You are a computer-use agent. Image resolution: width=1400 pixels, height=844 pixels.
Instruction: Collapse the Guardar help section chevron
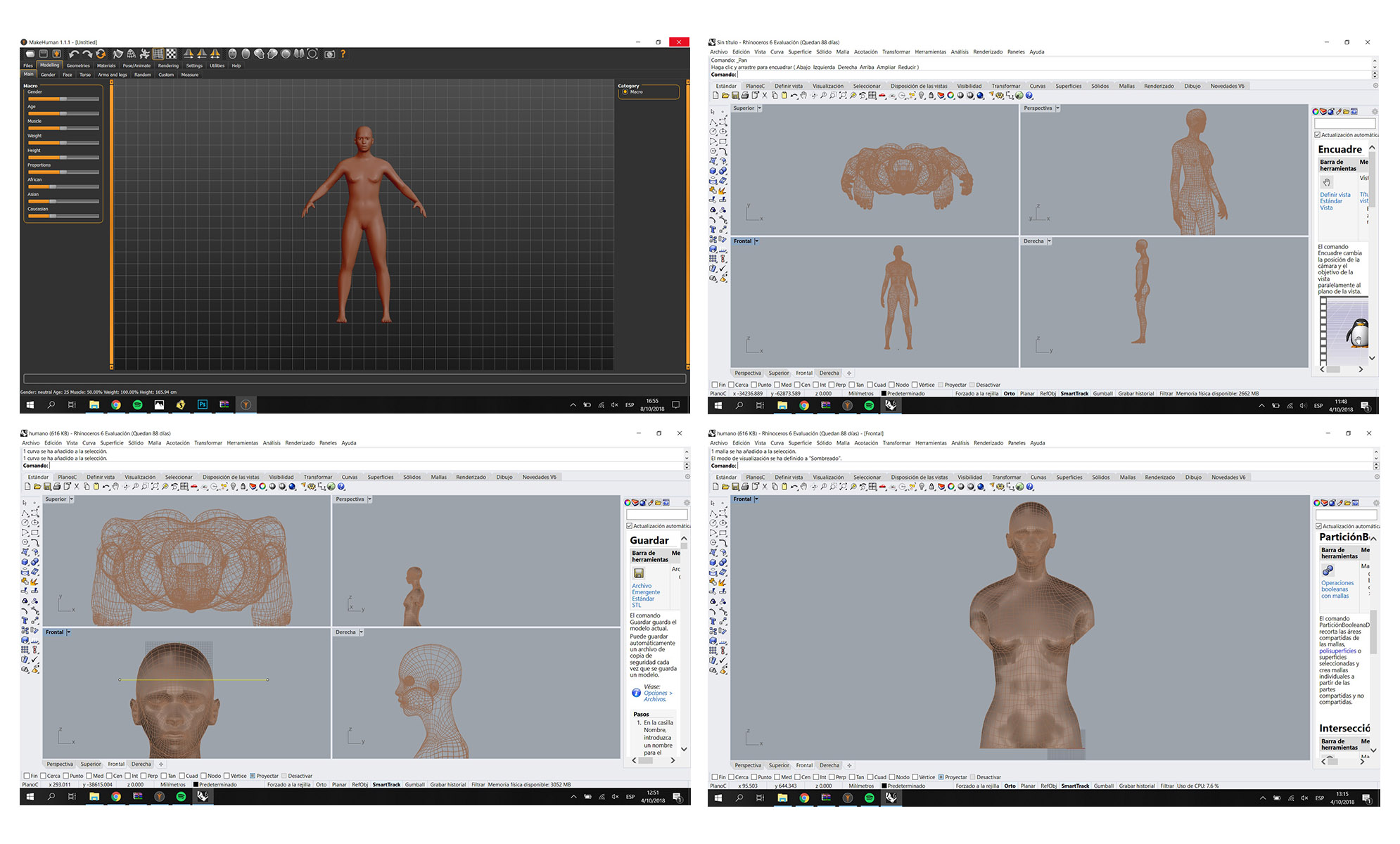[x=684, y=539]
